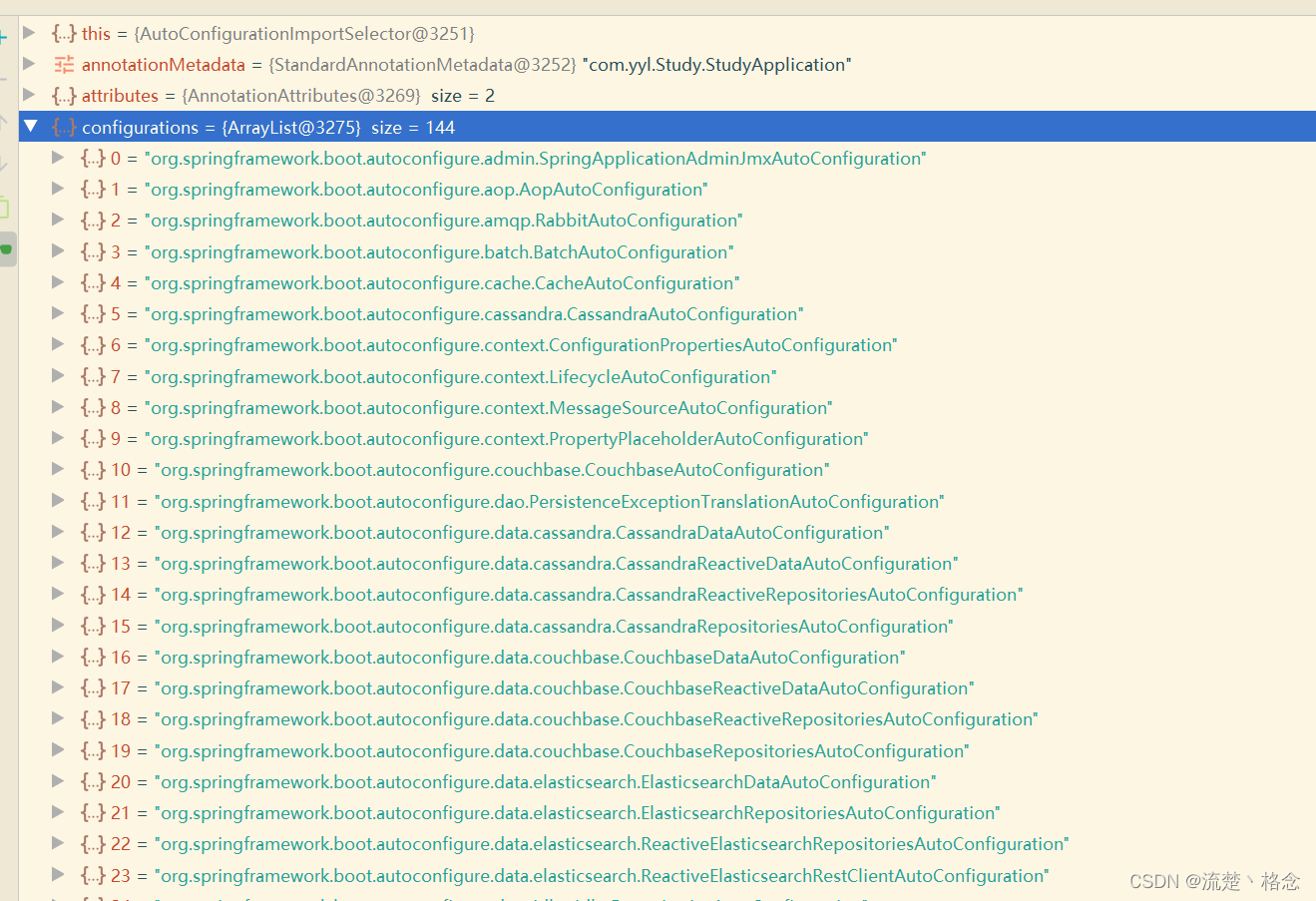Select the amqp.RabbitAutoConfiguration string value
This screenshot has width=1316, height=901.
pos(444,221)
